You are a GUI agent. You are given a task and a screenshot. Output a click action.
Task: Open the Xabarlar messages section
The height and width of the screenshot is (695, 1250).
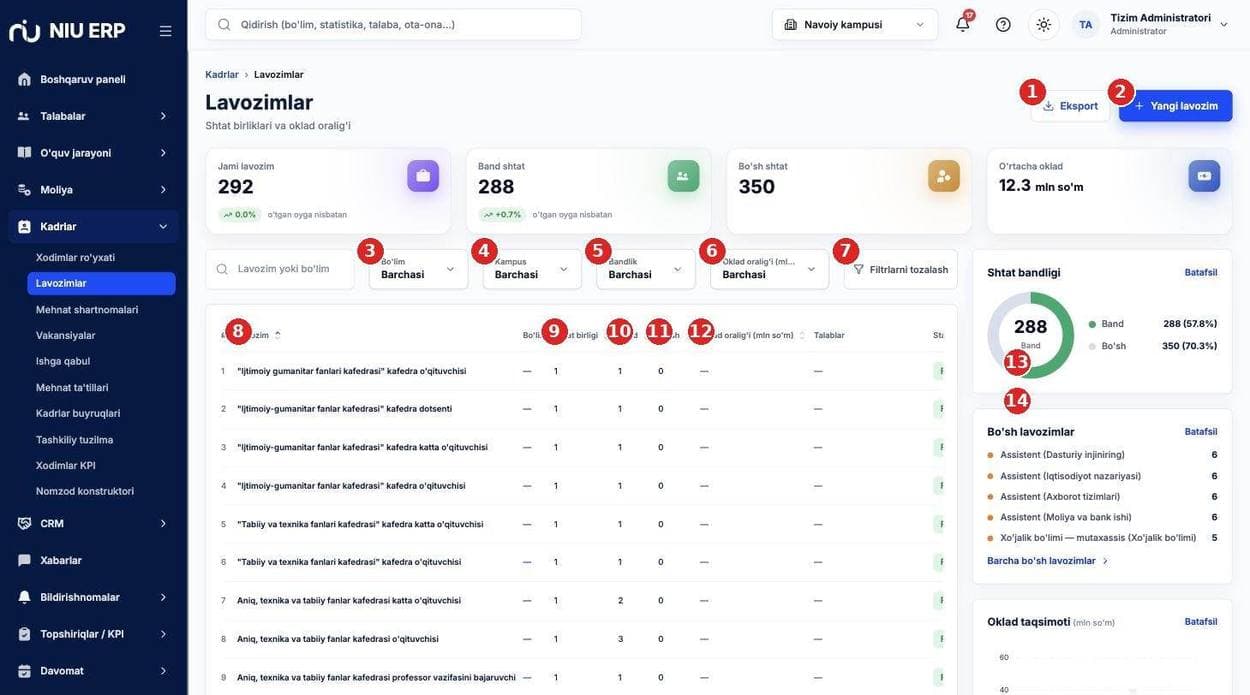[93, 560]
